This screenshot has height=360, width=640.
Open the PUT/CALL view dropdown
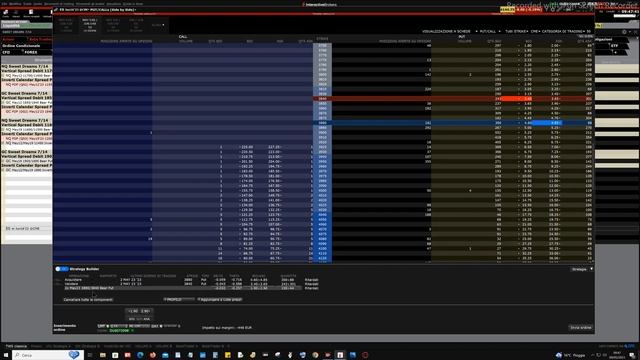[x=489, y=31]
